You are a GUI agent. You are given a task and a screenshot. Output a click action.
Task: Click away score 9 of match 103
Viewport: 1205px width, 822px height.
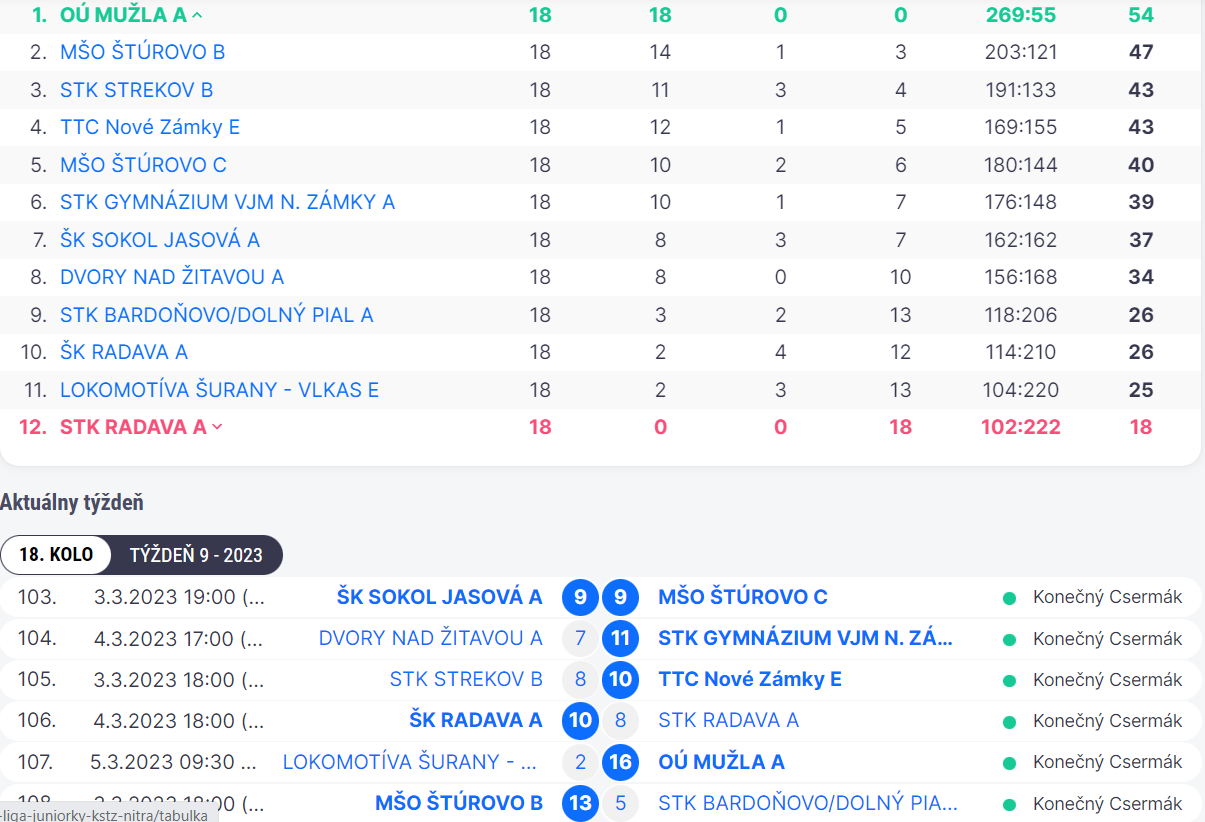tap(620, 598)
